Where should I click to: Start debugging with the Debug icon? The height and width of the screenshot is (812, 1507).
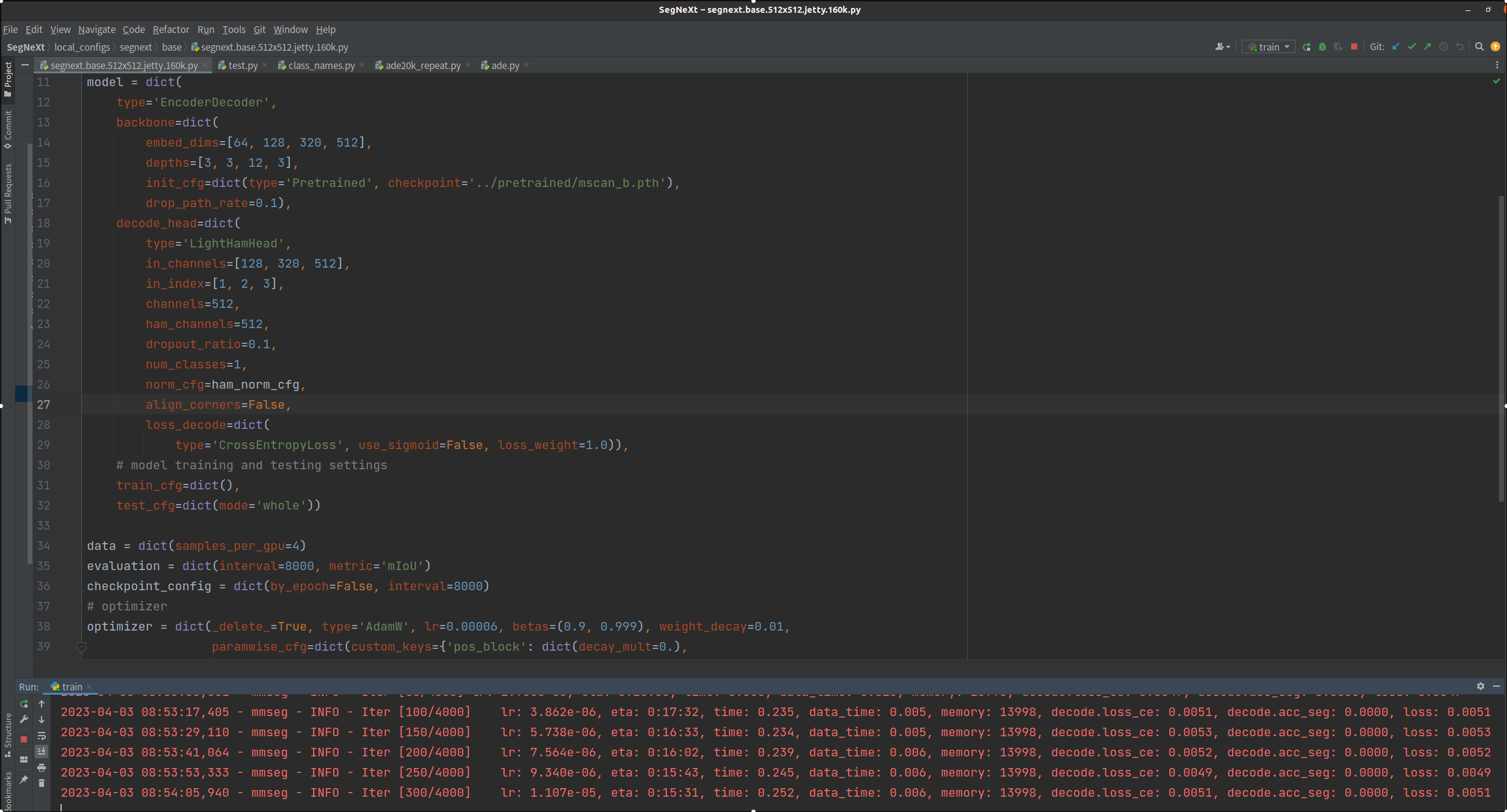(1322, 46)
